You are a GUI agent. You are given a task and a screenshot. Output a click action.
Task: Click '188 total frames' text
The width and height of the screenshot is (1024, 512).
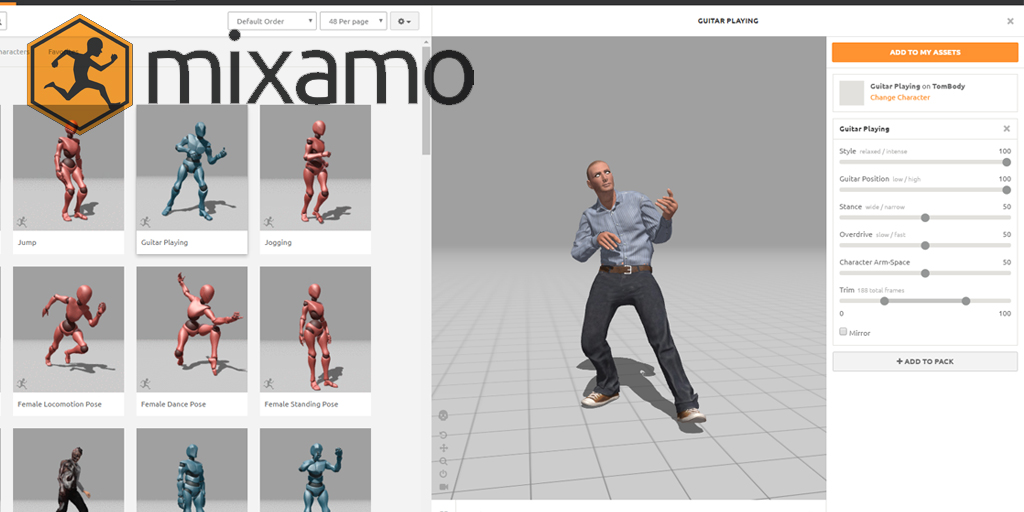pos(881,290)
